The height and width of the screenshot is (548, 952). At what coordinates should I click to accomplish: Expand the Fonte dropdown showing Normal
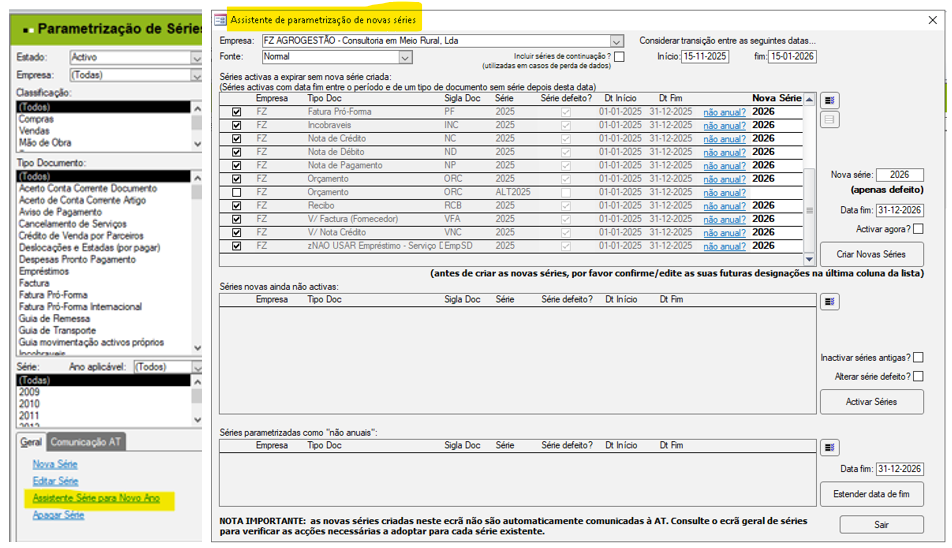405,58
